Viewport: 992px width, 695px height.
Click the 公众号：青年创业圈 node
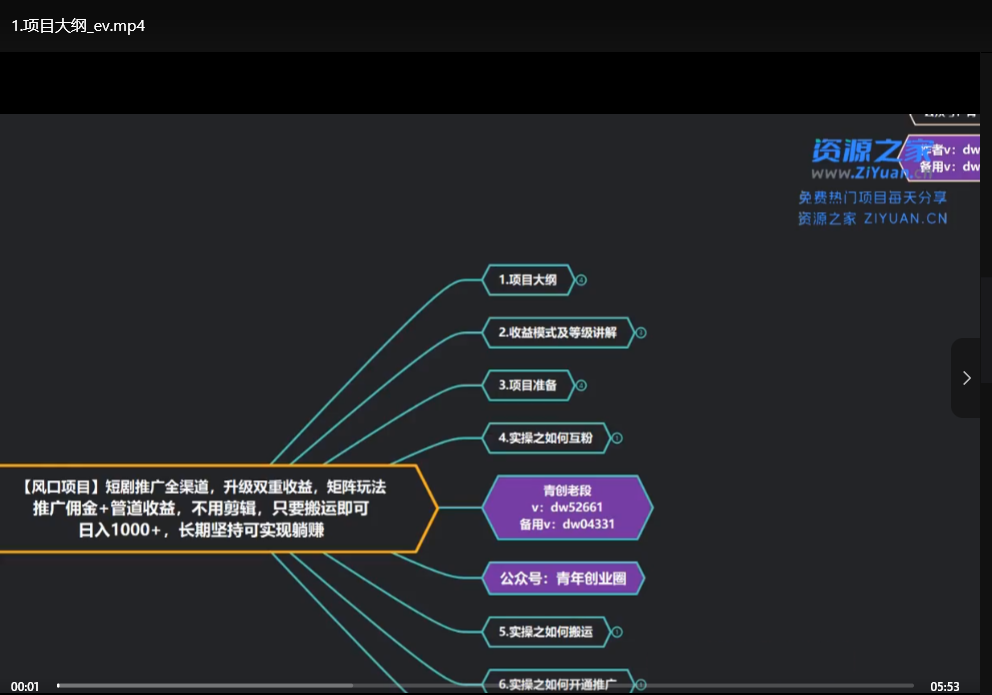[563, 578]
